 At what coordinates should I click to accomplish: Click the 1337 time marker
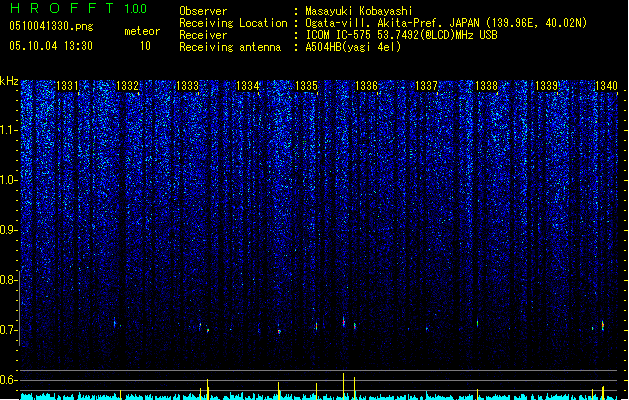point(426,86)
